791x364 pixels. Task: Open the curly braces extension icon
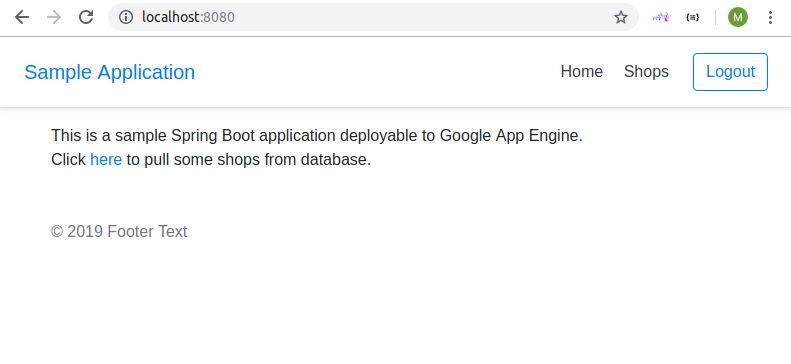pos(693,18)
